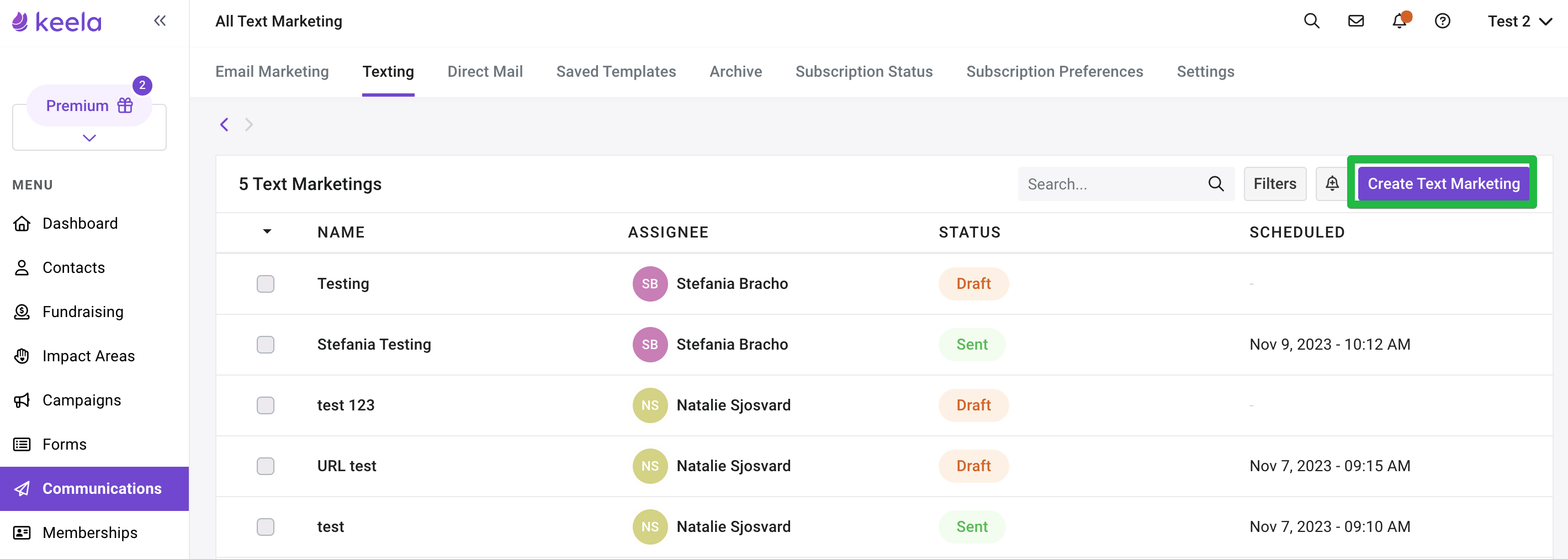Image resolution: width=1568 pixels, height=559 pixels.
Task: Open the Settings tab
Action: click(x=1205, y=72)
